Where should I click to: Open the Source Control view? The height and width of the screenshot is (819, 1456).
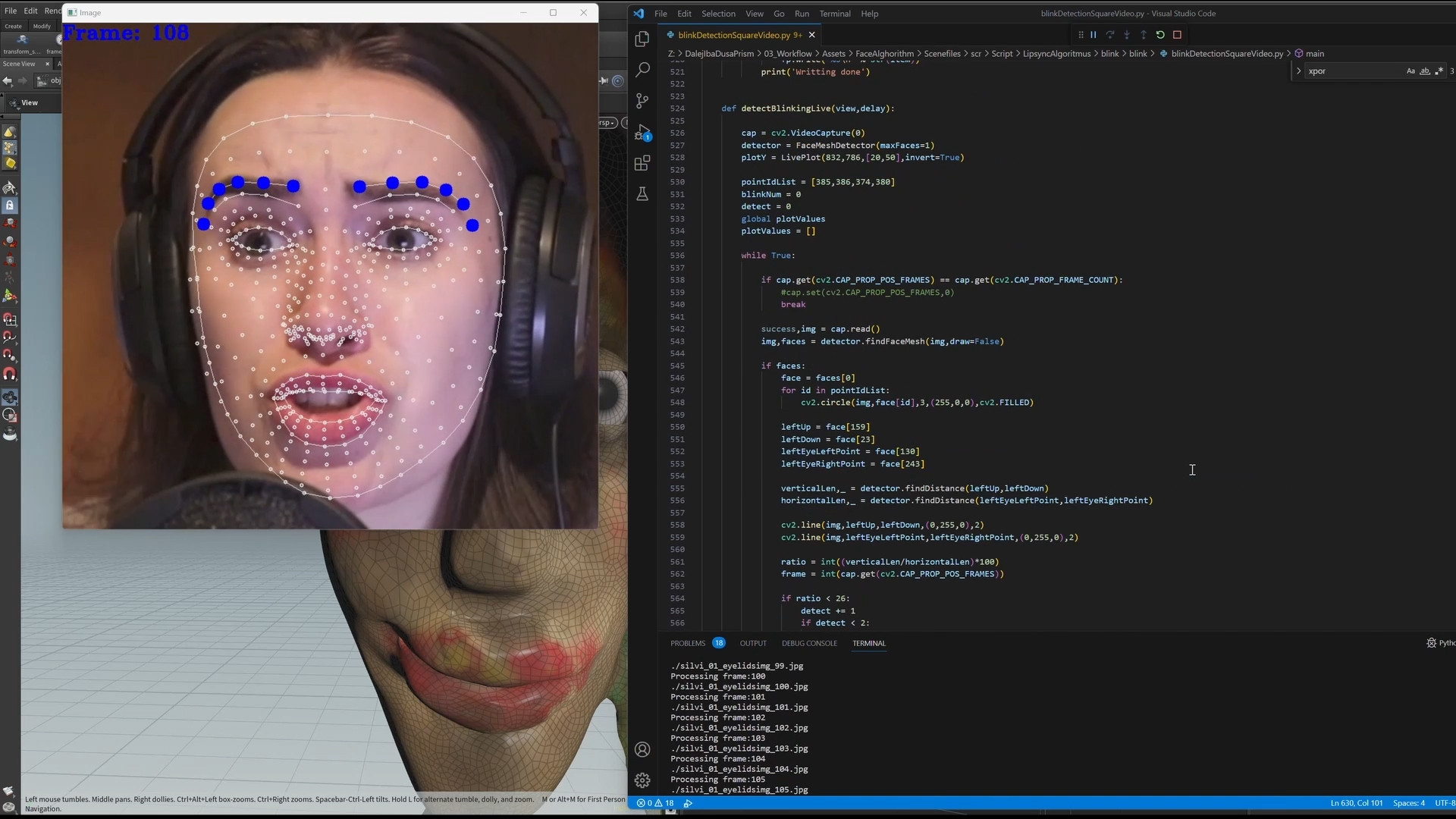[x=642, y=101]
